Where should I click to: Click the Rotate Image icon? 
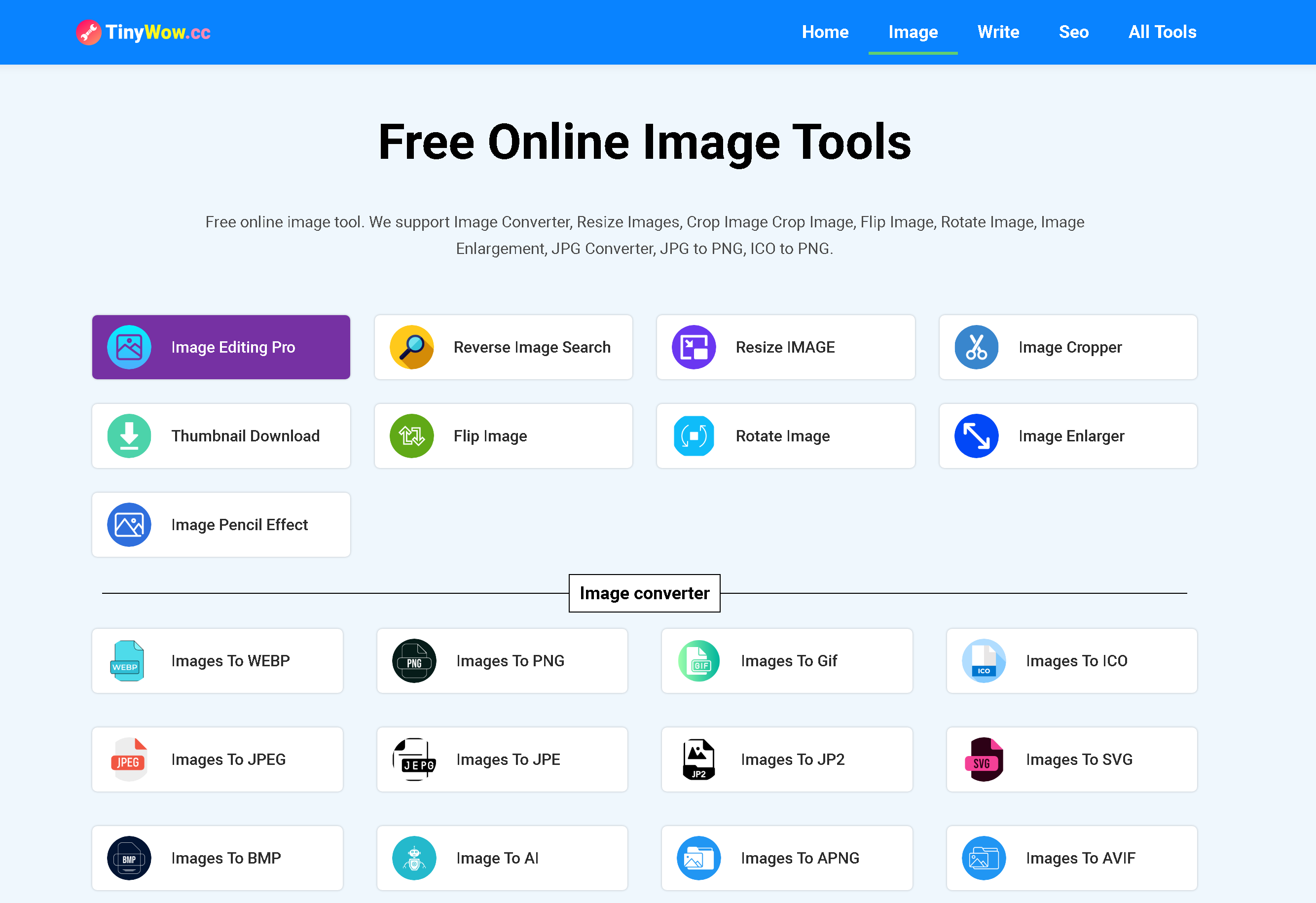694,436
